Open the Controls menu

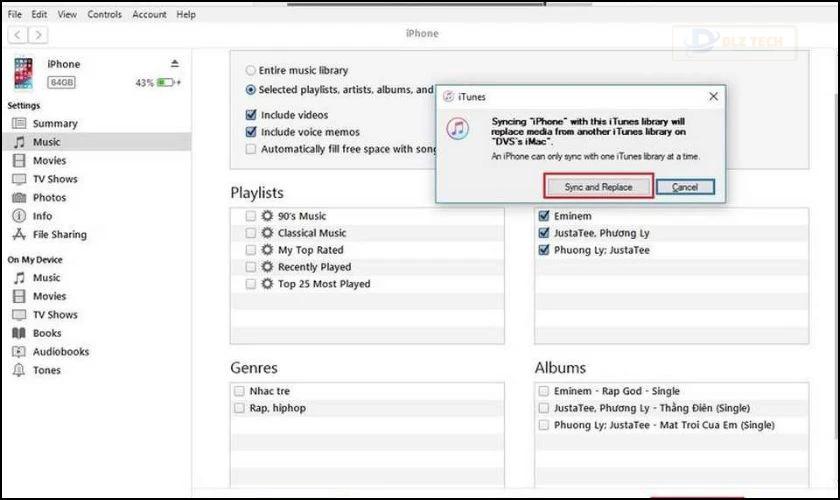click(104, 14)
